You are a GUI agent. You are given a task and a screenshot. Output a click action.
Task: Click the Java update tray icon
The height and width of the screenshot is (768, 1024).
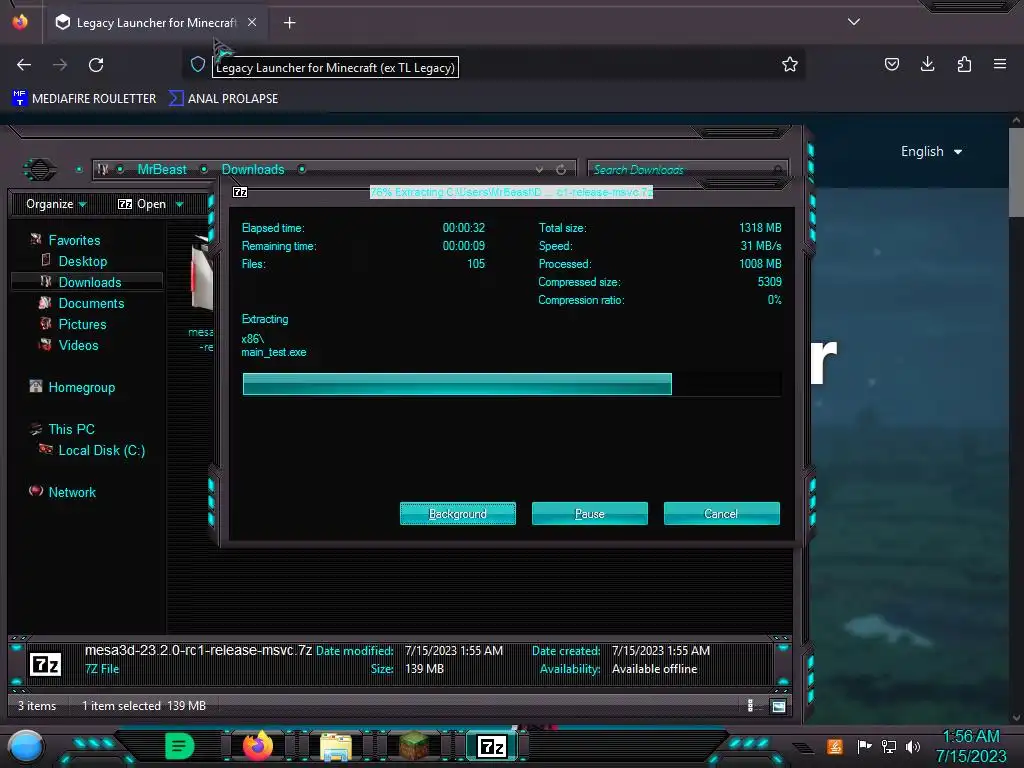click(834, 746)
